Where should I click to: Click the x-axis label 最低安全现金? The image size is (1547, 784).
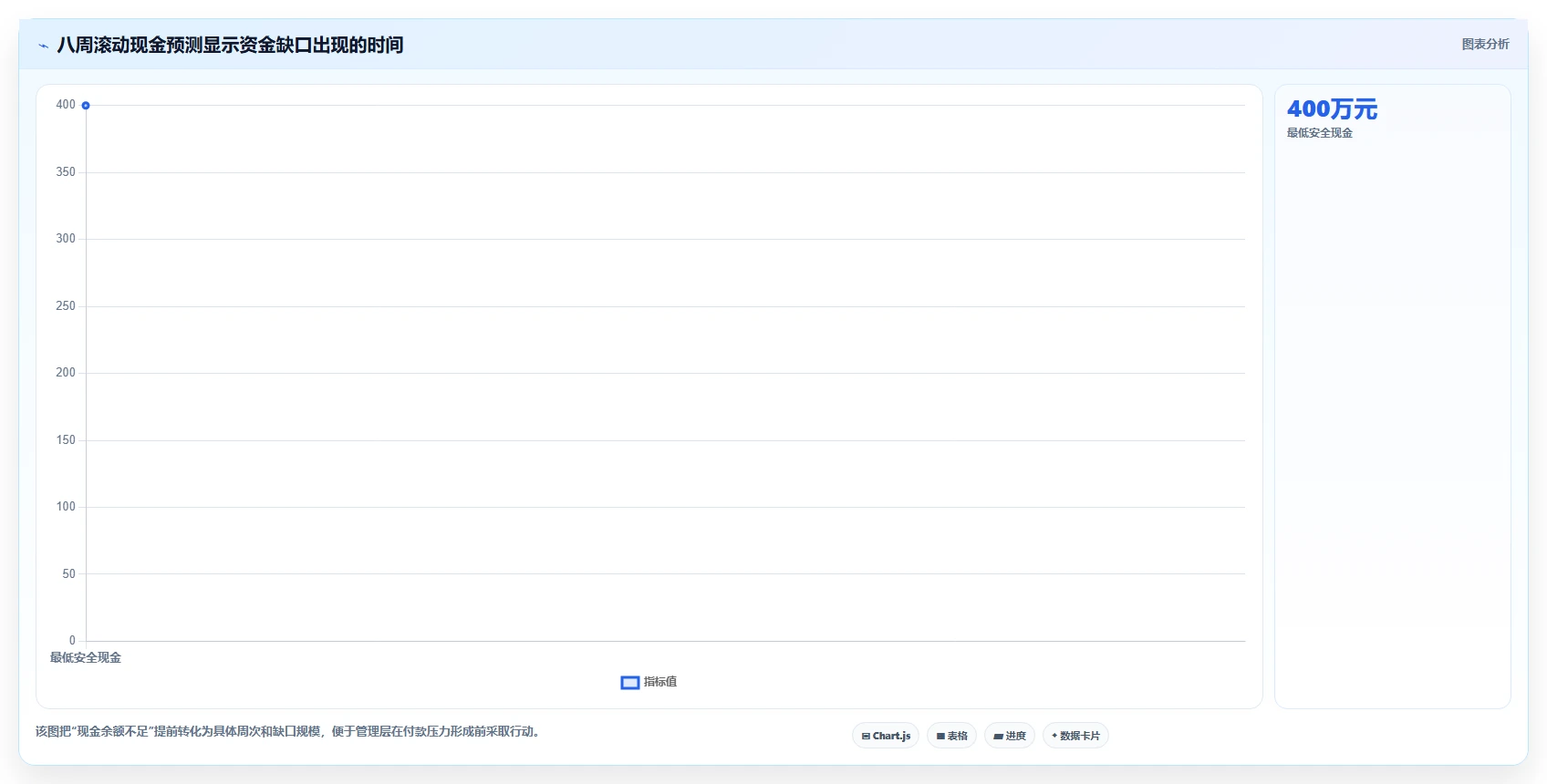pos(86,657)
